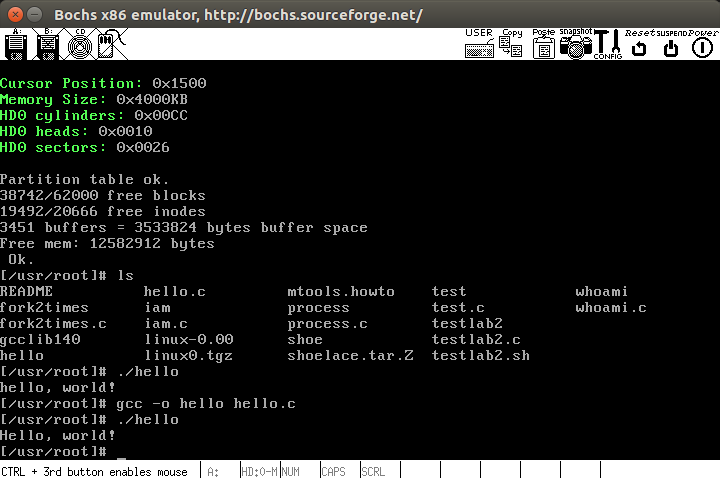Click the SCRL lock status indicator
Image resolution: width=720 pixels, height=478 pixels.
373,470
